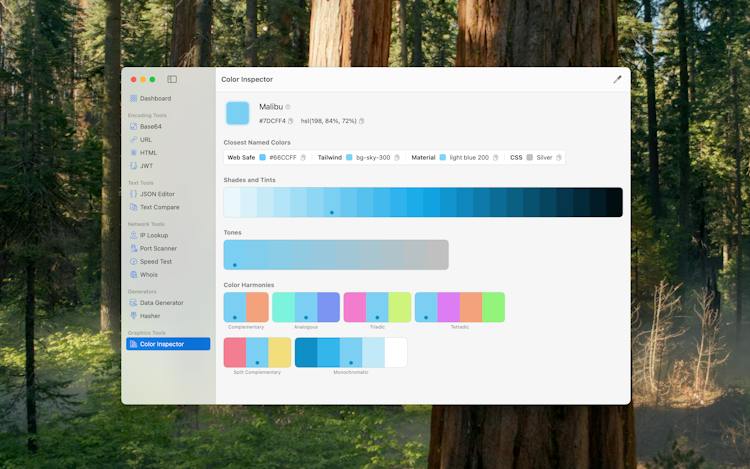Click the Tetradic label

click(x=460, y=327)
